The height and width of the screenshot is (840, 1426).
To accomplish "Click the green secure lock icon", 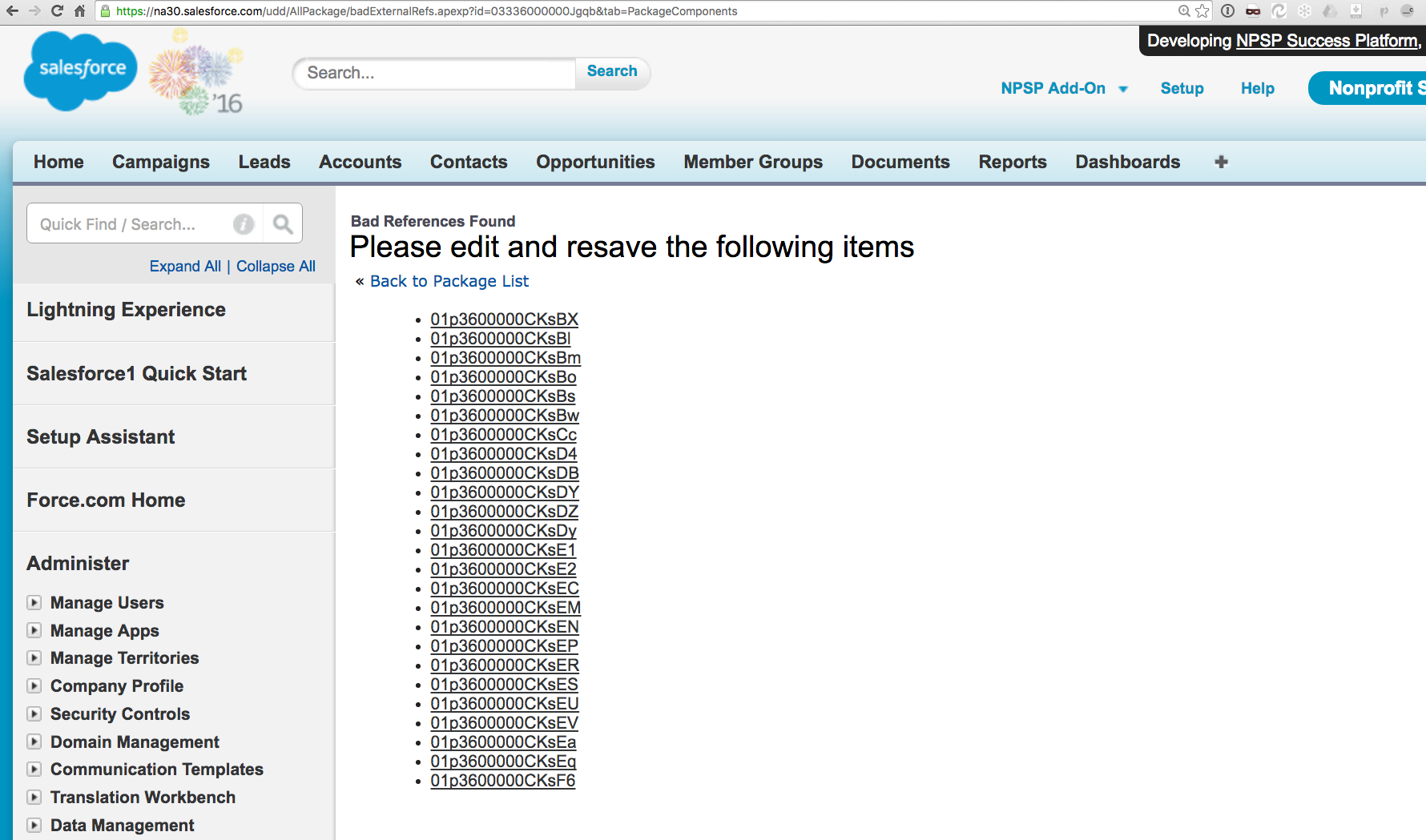I will (x=105, y=11).
